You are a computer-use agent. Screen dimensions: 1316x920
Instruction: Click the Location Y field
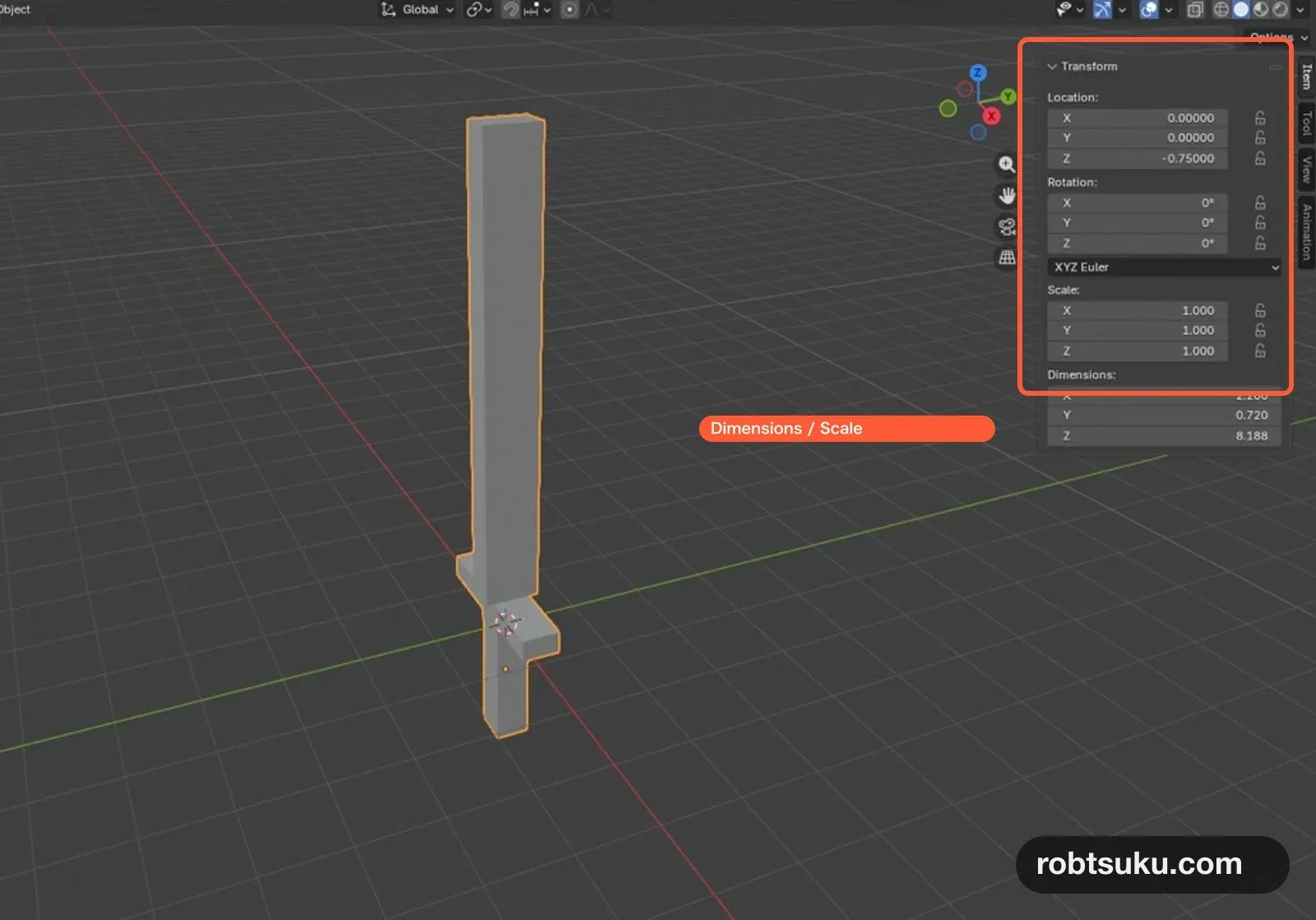click(x=1138, y=138)
